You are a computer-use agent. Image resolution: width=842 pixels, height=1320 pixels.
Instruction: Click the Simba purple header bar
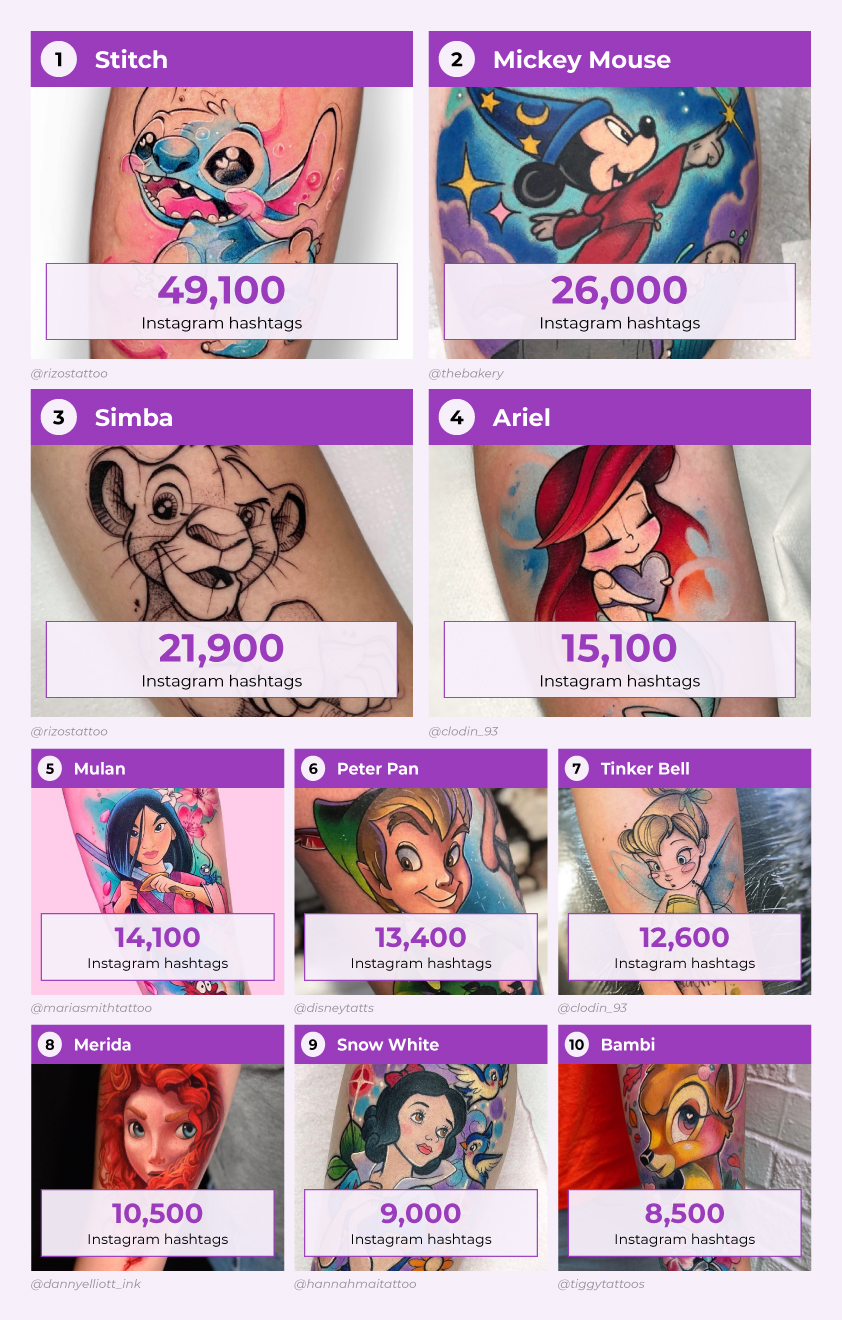tap(222, 417)
